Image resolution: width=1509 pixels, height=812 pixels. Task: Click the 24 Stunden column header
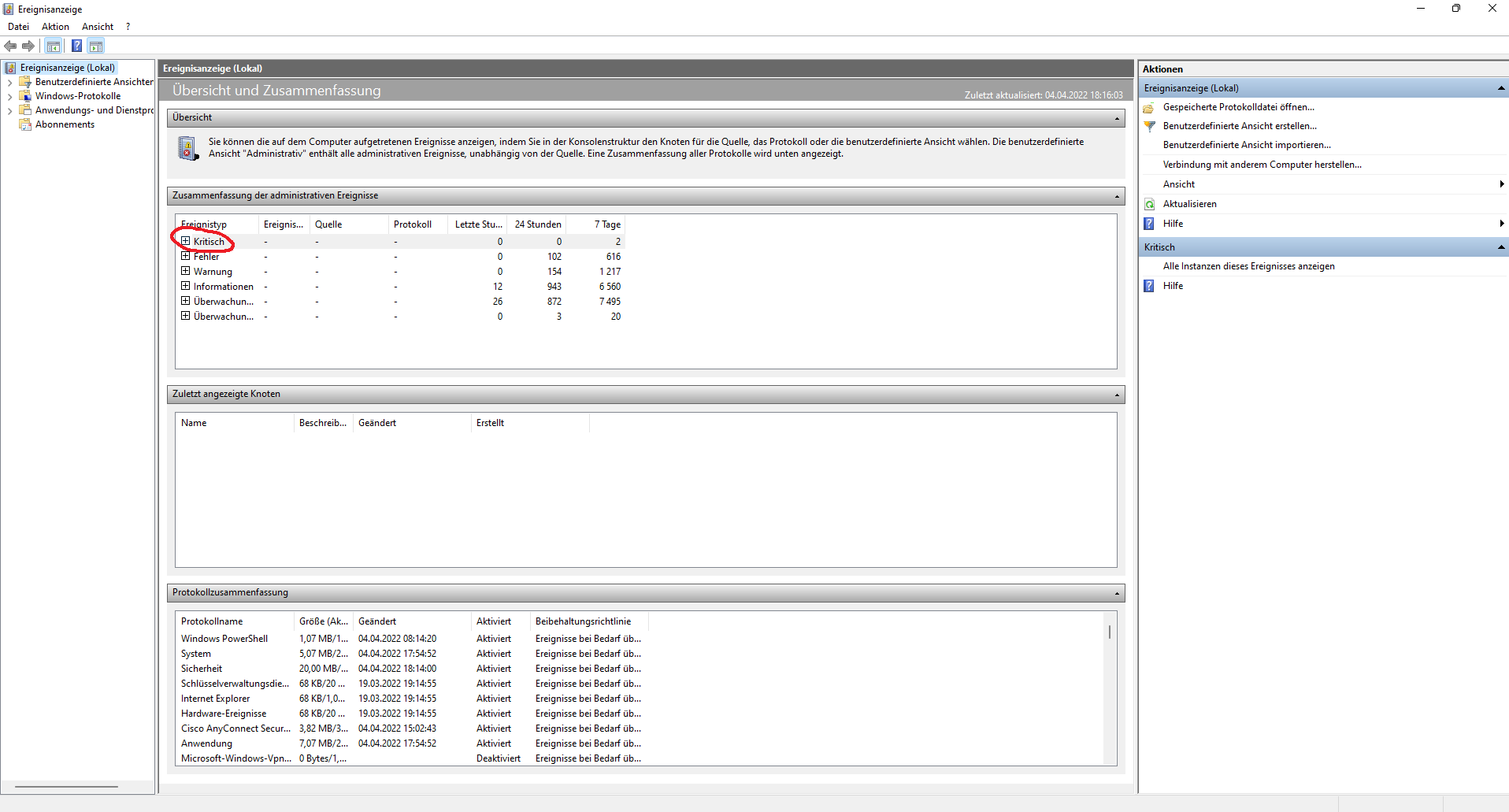pyautogui.click(x=537, y=224)
